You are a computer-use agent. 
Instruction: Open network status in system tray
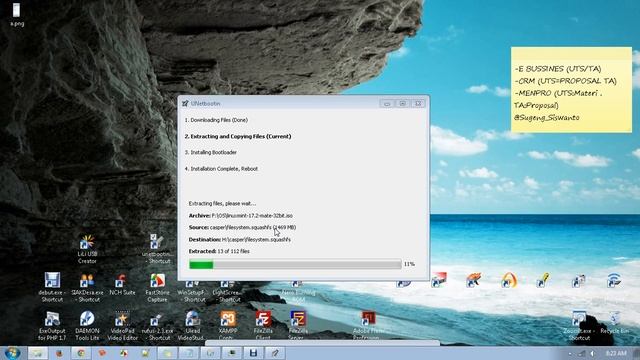point(581,353)
